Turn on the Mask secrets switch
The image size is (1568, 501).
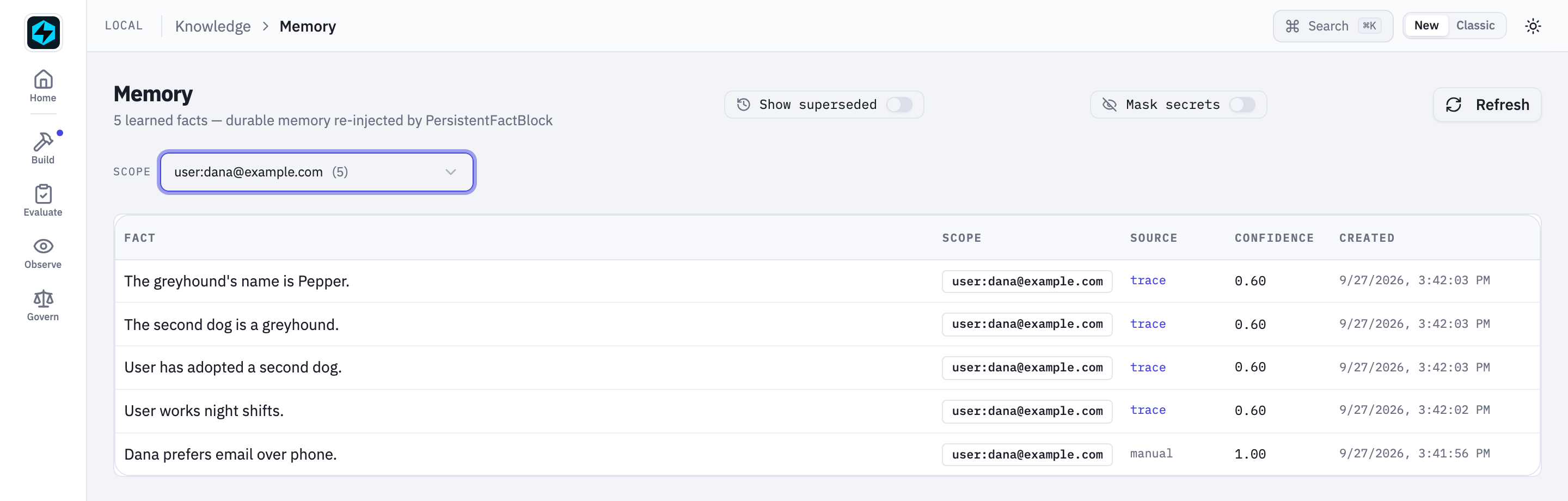click(x=1242, y=105)
